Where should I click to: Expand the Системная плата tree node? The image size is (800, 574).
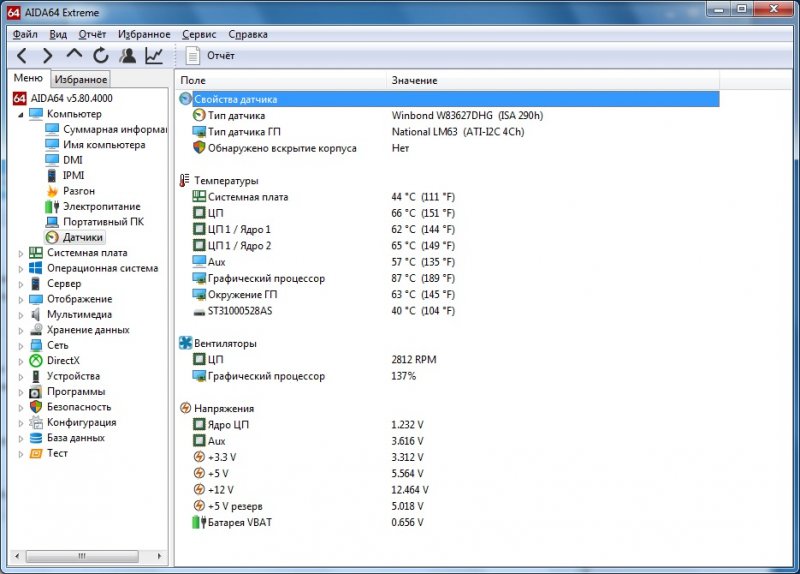pos(21,253)
